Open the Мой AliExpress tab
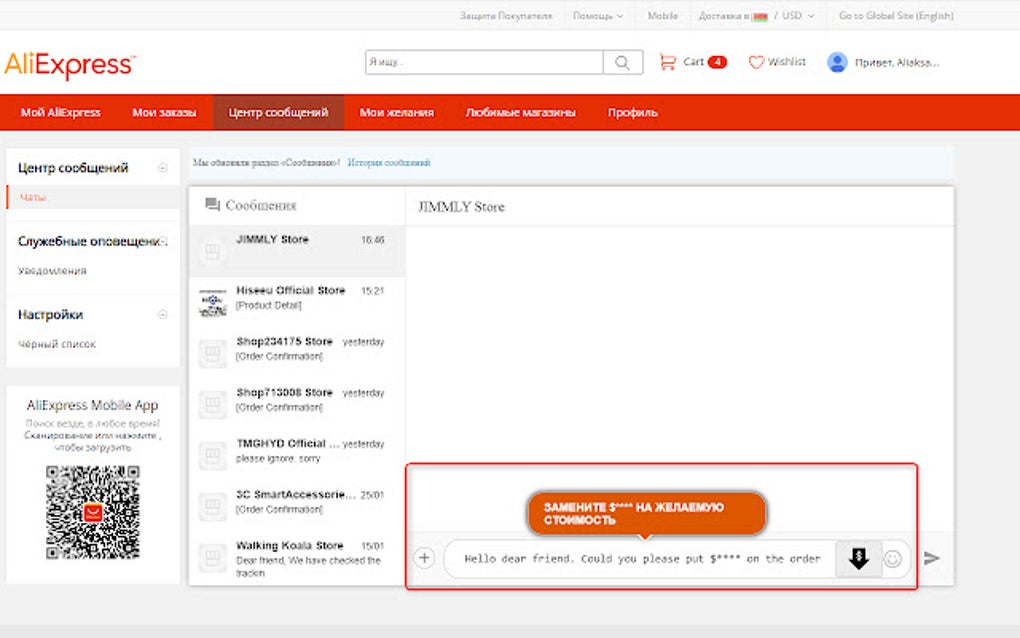1020x638 pixels. click(60, 113)
